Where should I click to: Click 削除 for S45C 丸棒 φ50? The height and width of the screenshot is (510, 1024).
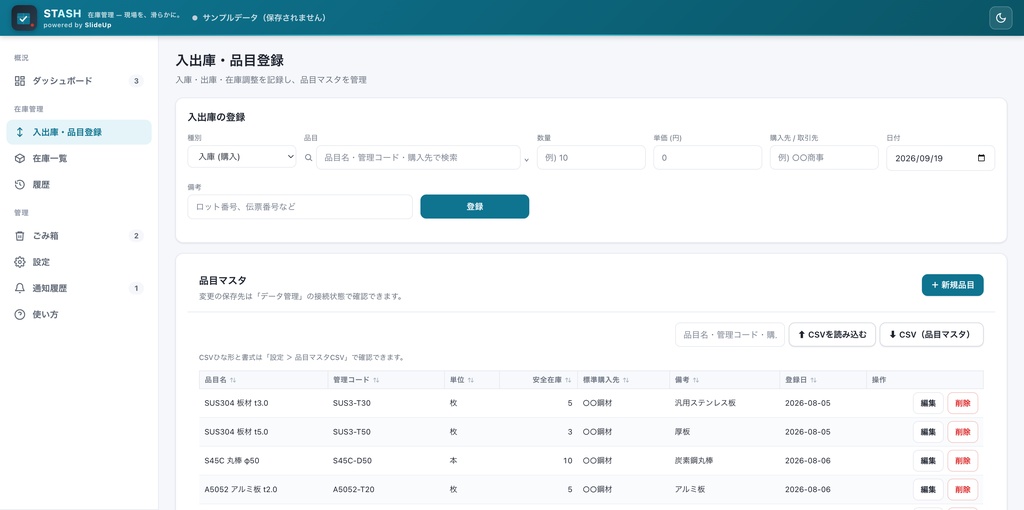pyautogui.click(x=963, y=460)
